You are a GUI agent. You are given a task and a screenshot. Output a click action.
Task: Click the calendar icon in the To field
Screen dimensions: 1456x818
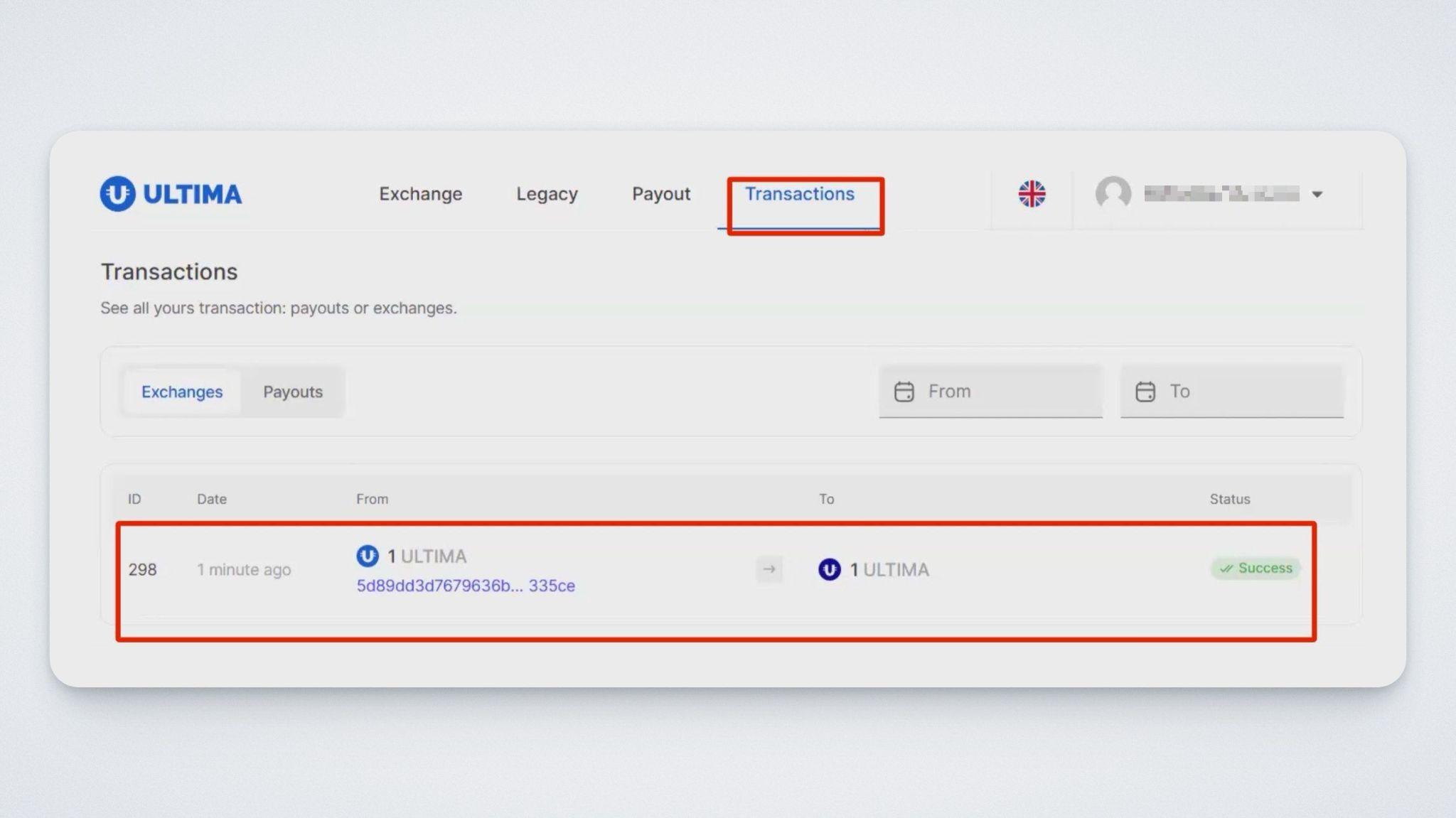click(x=1145, y=392)
